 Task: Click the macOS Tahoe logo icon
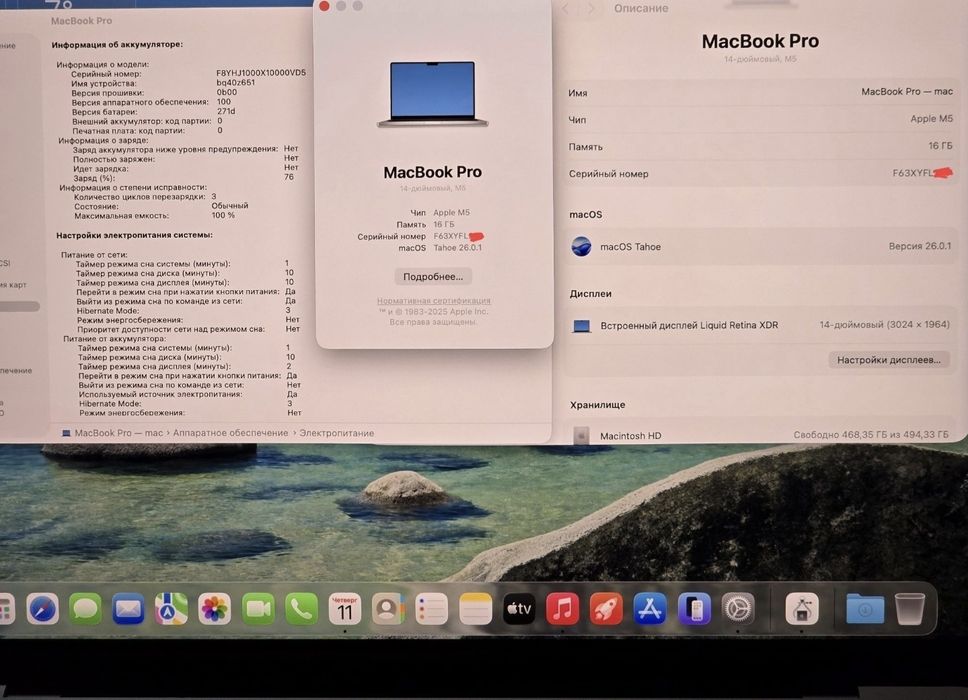tap(581, 246)
